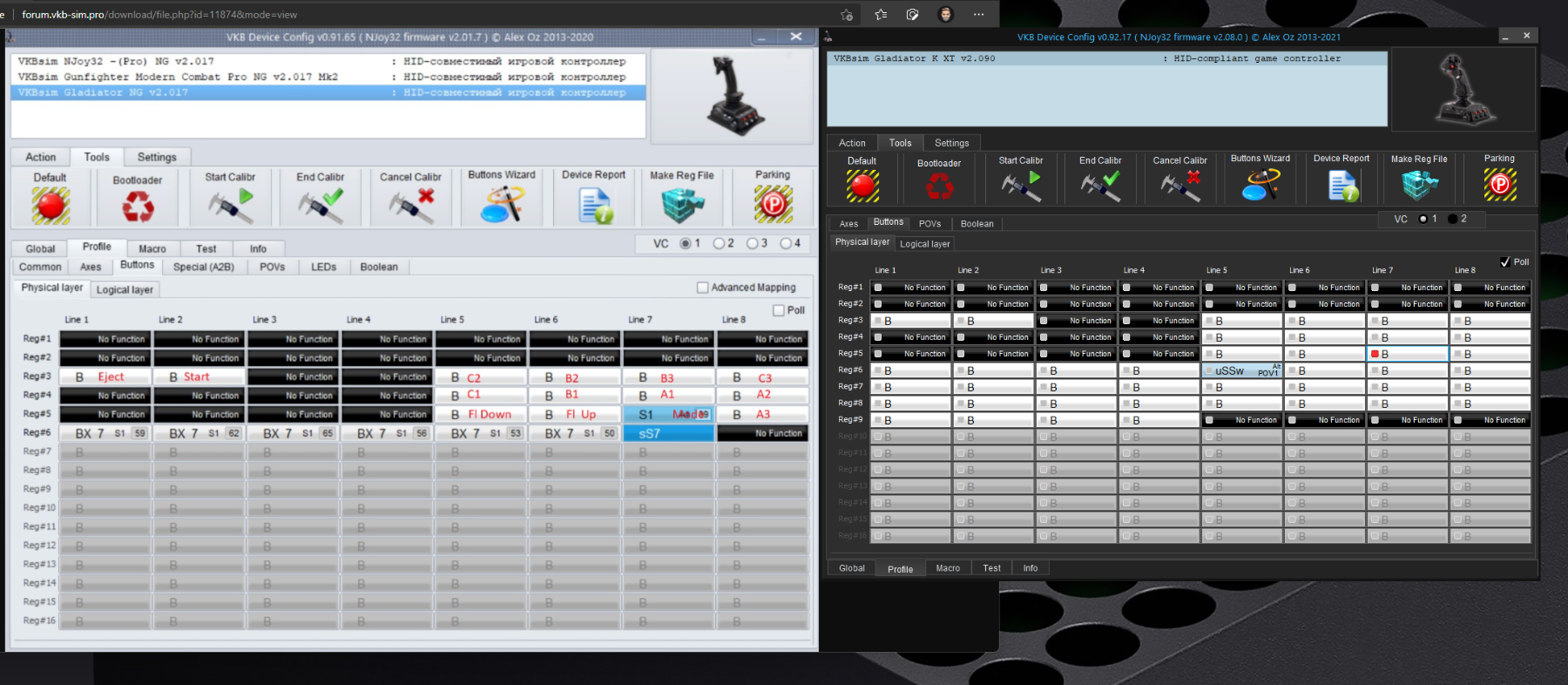Select VC radio 1 in left window
The height and width of the screenshot is (685, 1568).
tap(686, 243)
